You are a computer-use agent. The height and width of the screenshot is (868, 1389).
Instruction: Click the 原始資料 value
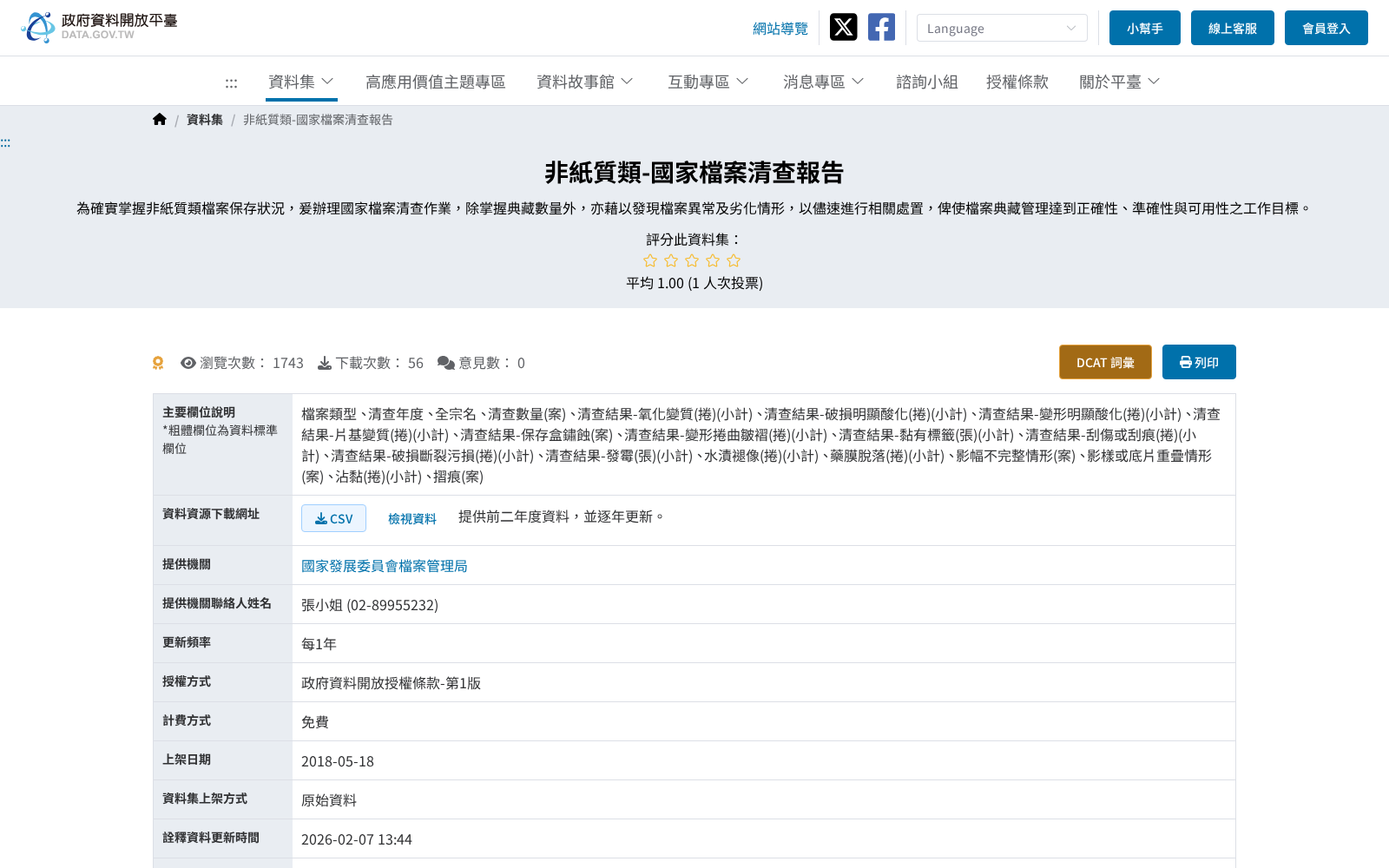[x=329, y=800]
